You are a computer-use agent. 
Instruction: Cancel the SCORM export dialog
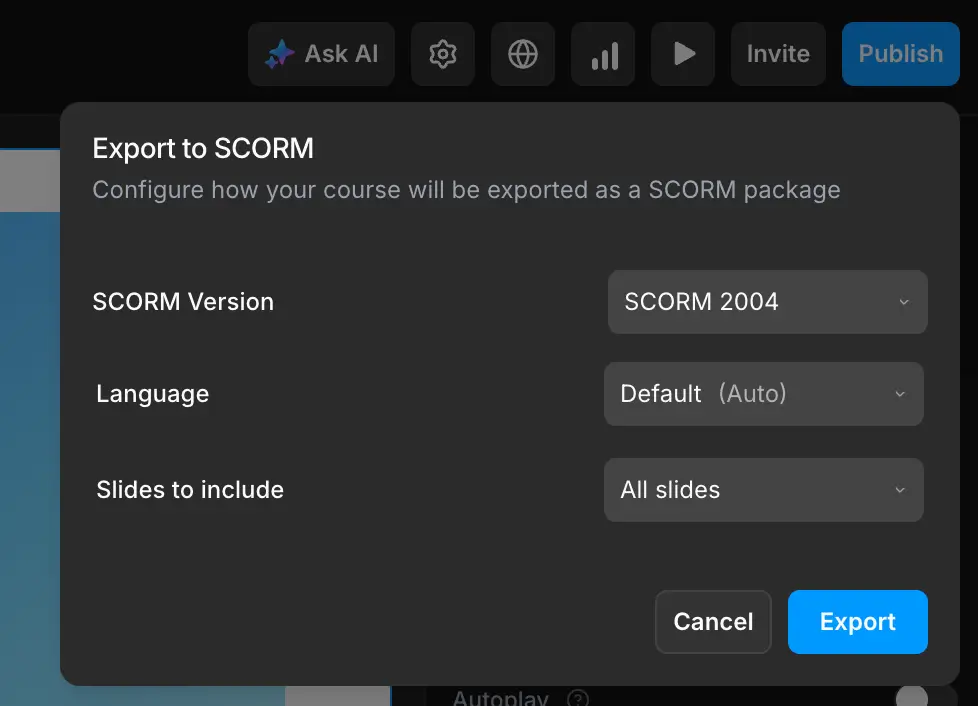point(713,622)
